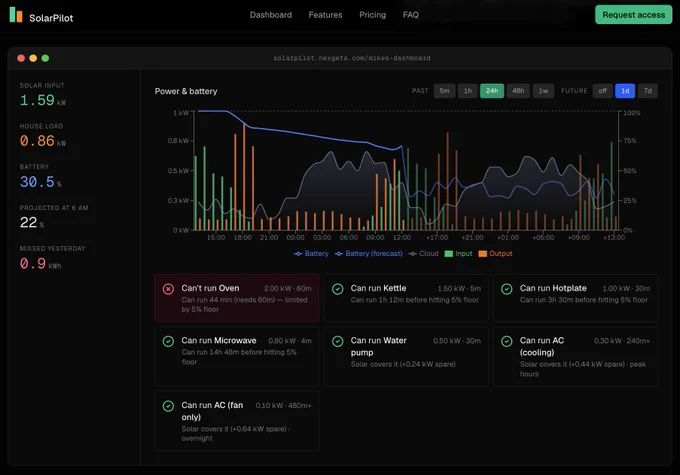Click the check icon on AC (cooling) card
680x475 pixels.
tap(507, 341)
